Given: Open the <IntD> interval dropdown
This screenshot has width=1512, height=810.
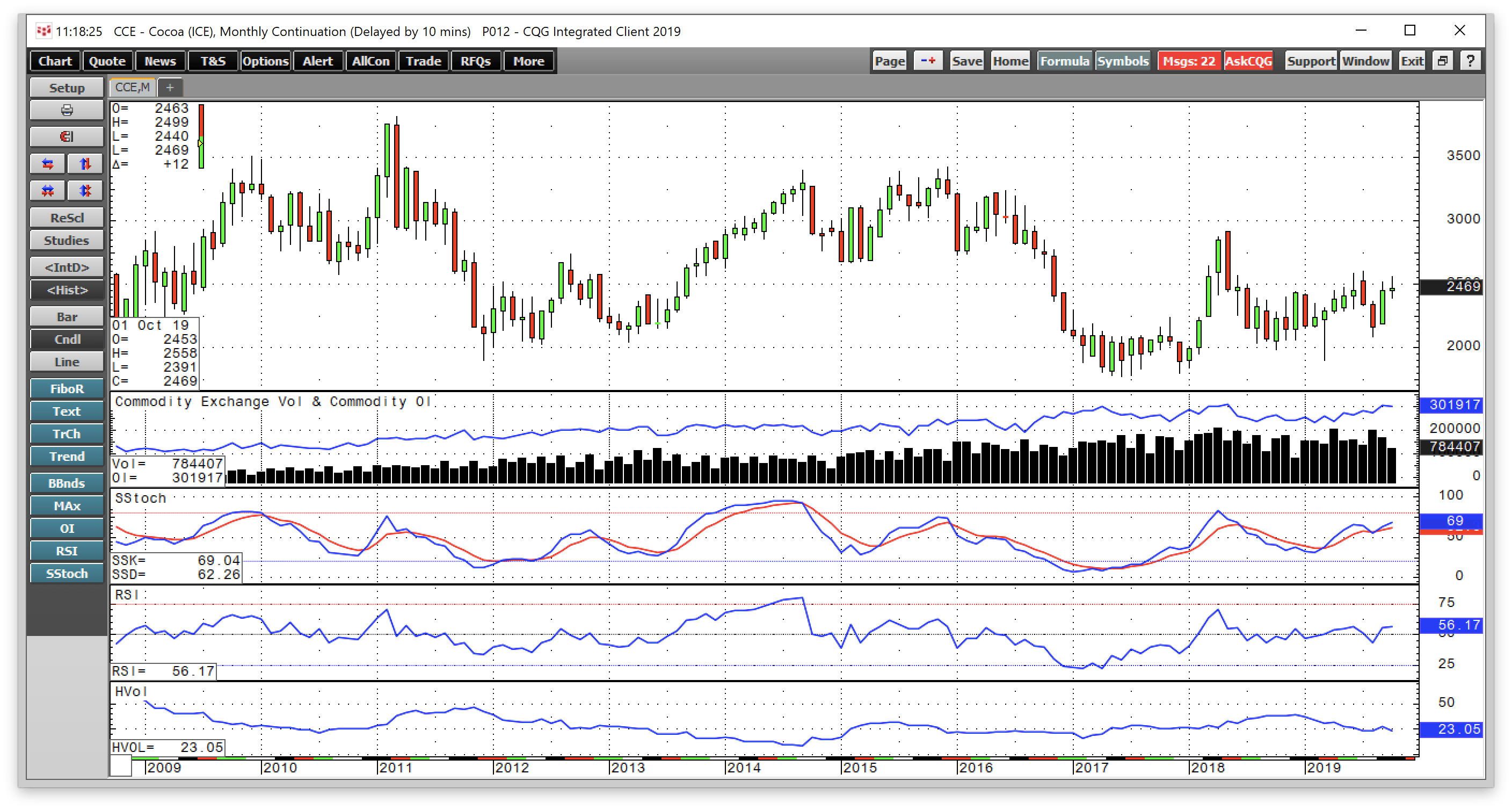Looking at the screenshot, I should (67, 266).
